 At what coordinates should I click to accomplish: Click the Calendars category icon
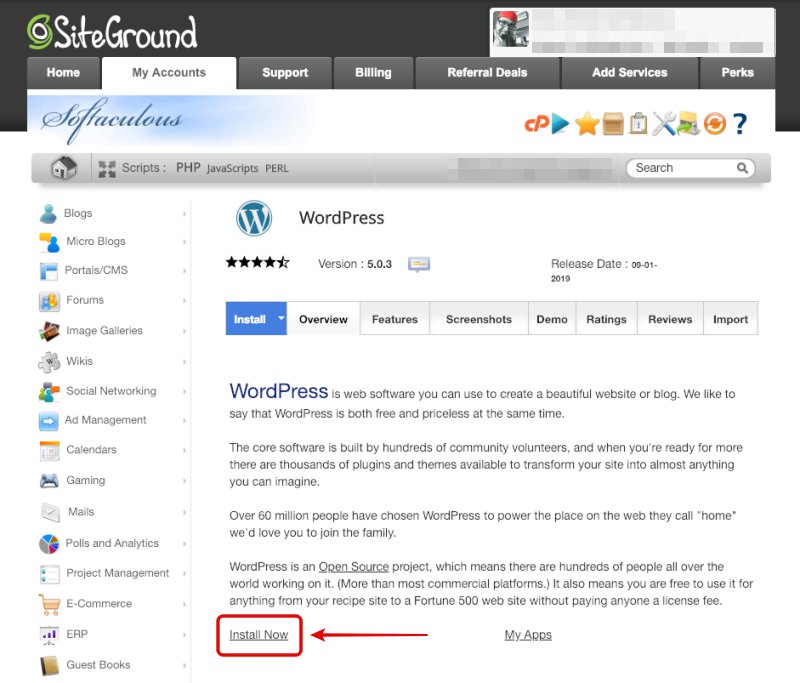pyautogui.click(x=49, y=451)
